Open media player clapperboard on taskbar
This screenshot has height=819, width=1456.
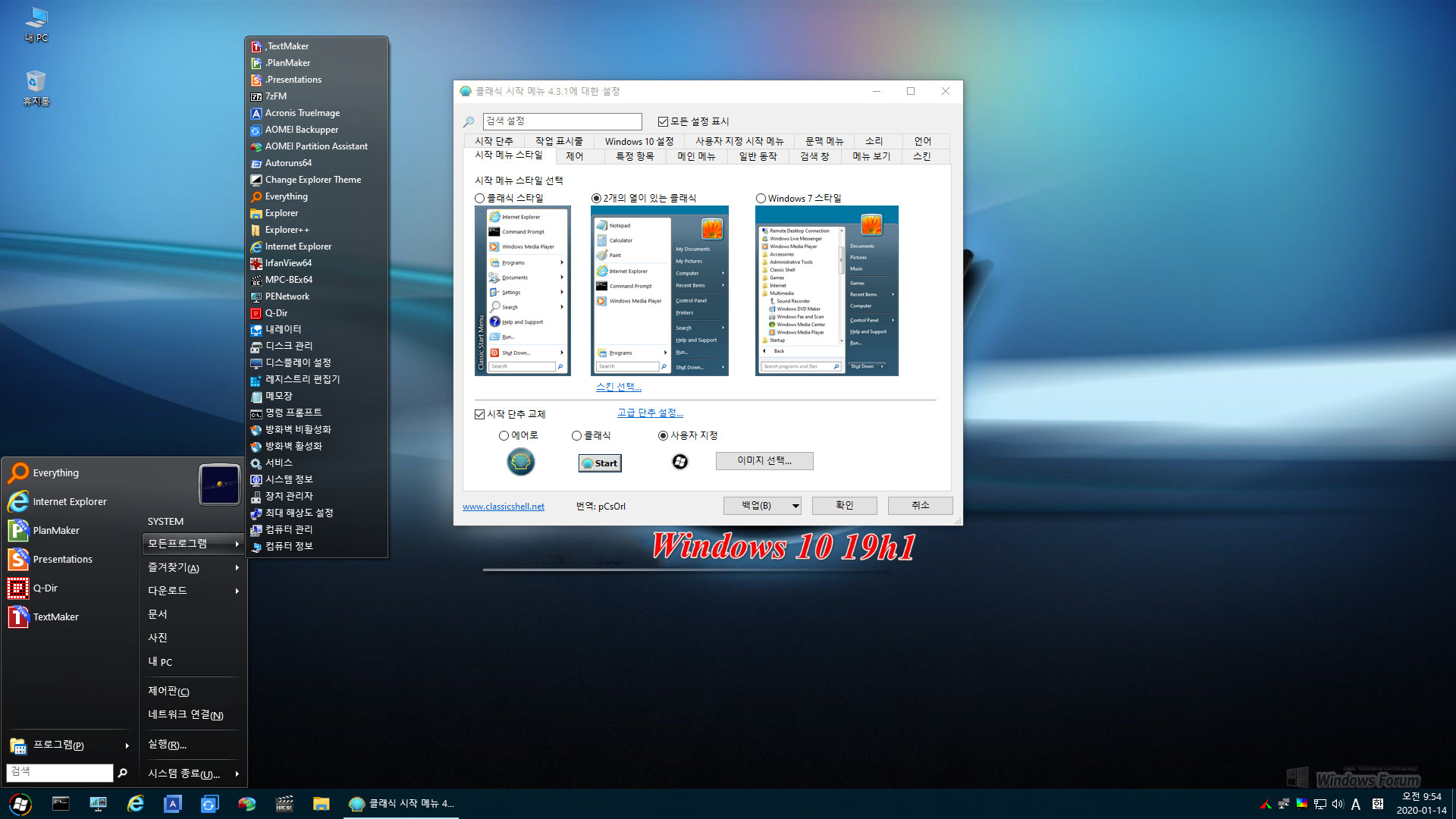(x=284, y=804)
